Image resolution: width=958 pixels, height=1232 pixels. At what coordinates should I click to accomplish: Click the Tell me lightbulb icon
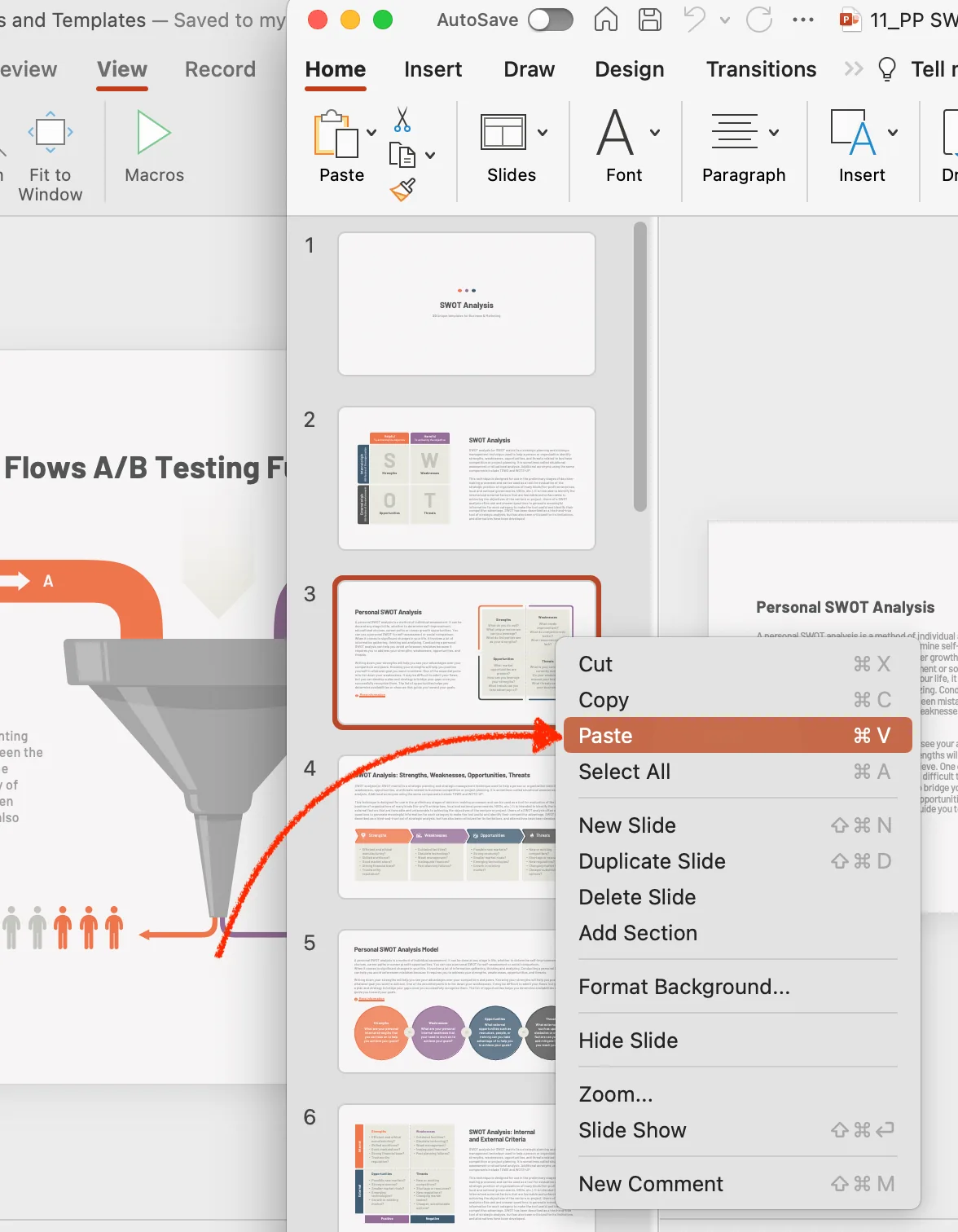click(887, 69)
